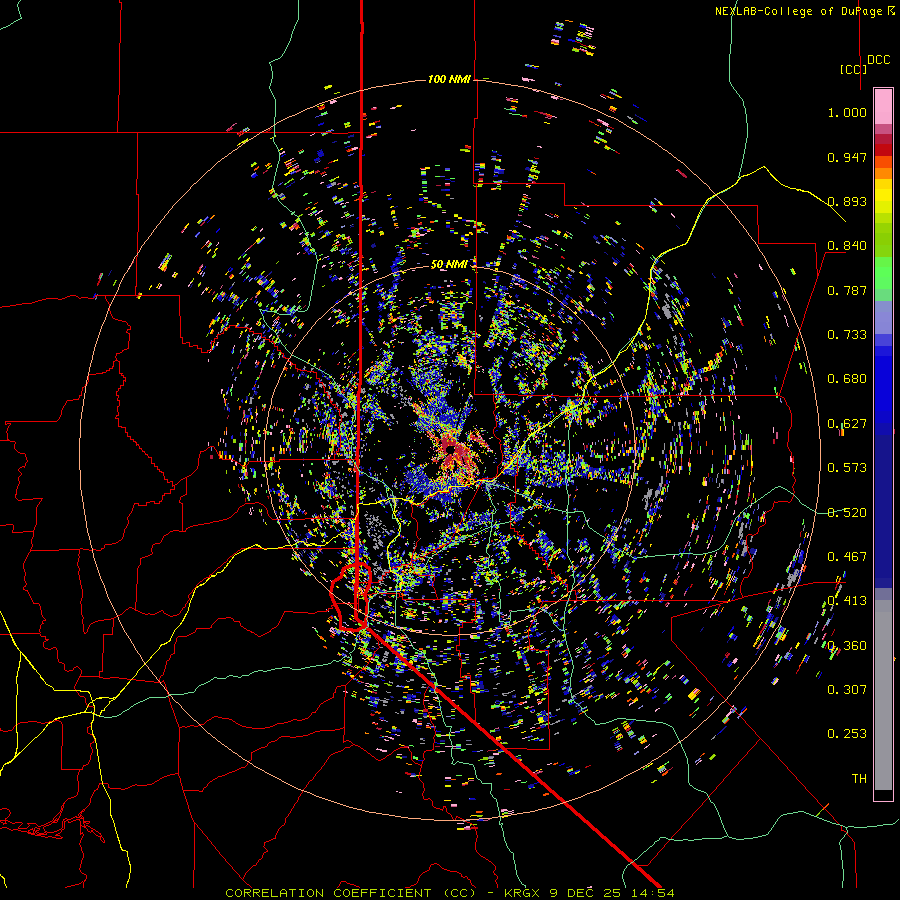Pick the light pink segment of the color bar
This screenshot has height=900, width=900.
tap(883, 107)
